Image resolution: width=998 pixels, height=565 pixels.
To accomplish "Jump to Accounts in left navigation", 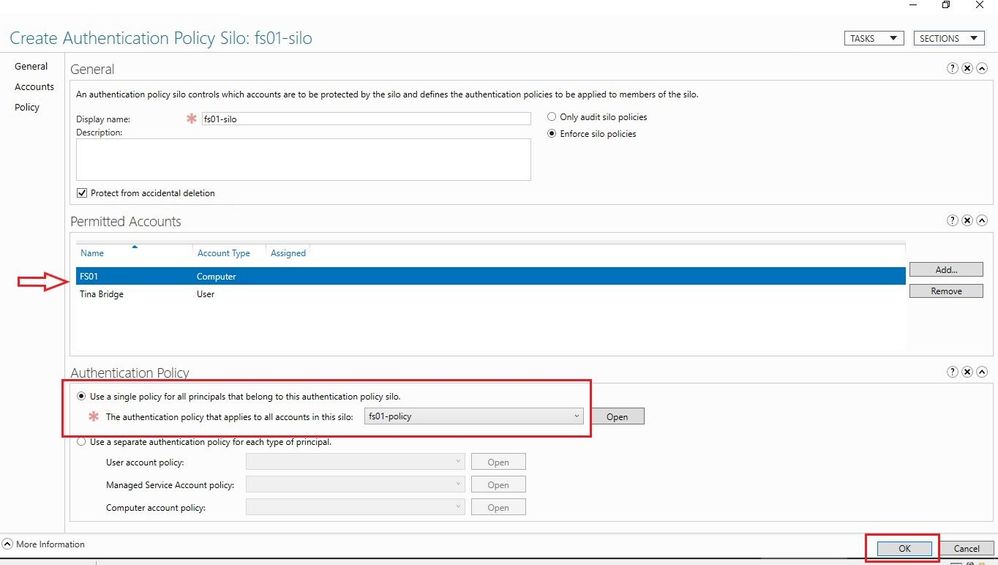I will tap(34, 87).
